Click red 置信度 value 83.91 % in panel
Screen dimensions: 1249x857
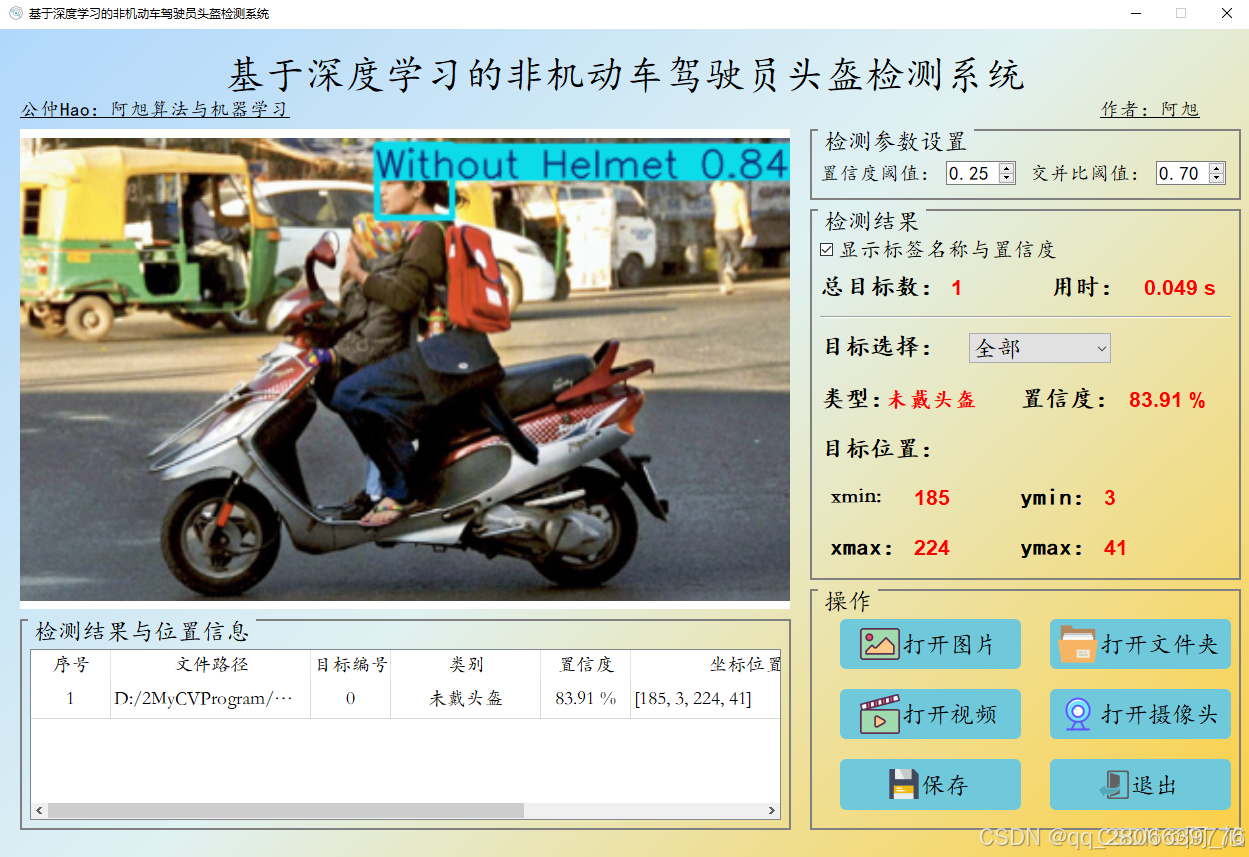tap(1167, 400)
